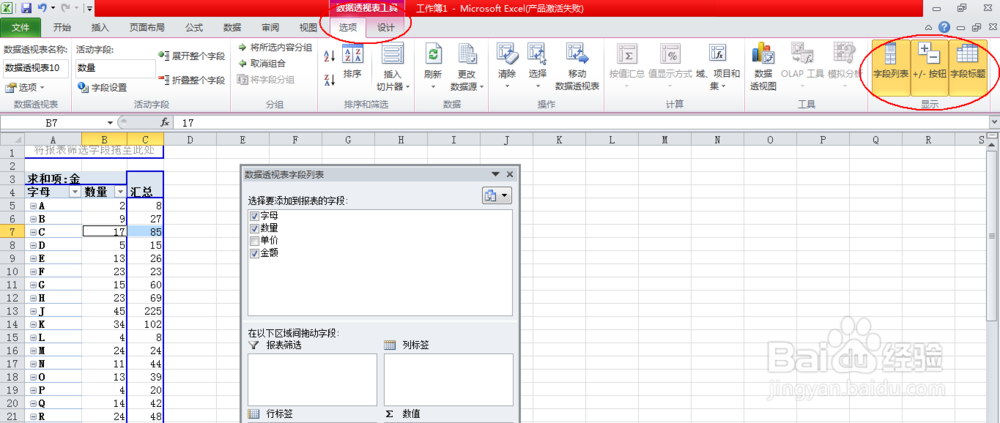Open the 排序 sort dialog
Viewport: 1000px width, 423px height.
pyautogui.click(x=353, y=61)
